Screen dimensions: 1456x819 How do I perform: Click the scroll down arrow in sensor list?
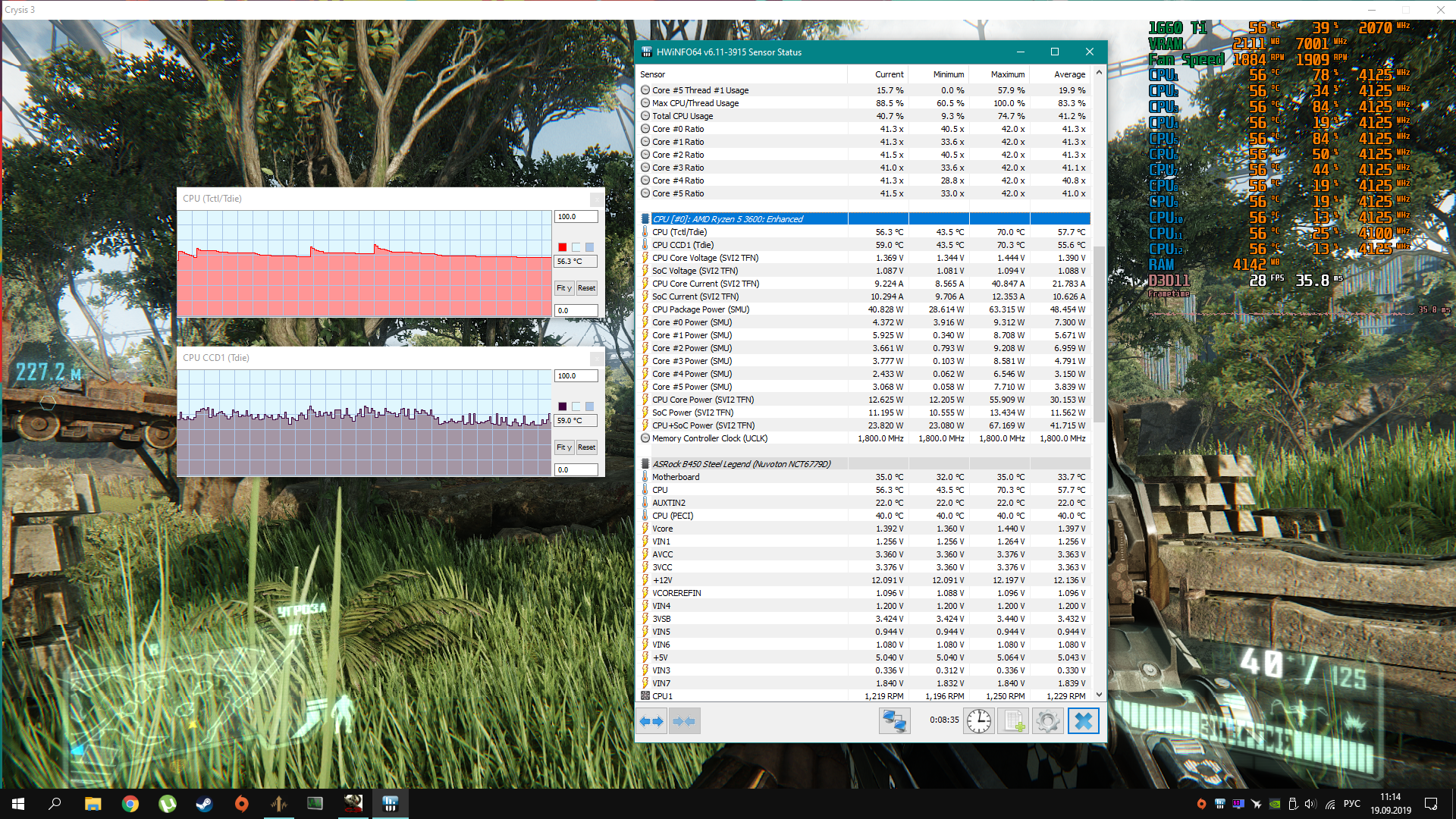point(1099,695)
